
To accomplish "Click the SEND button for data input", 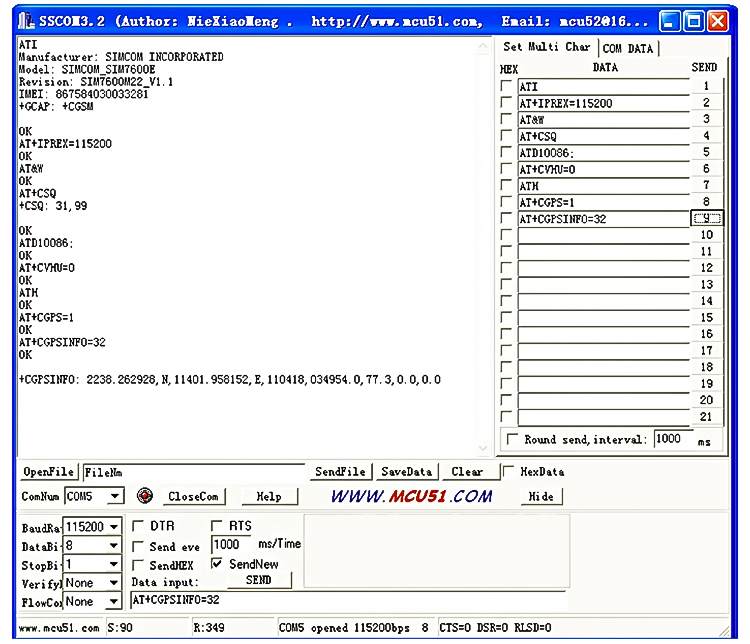I will (259, 580).
